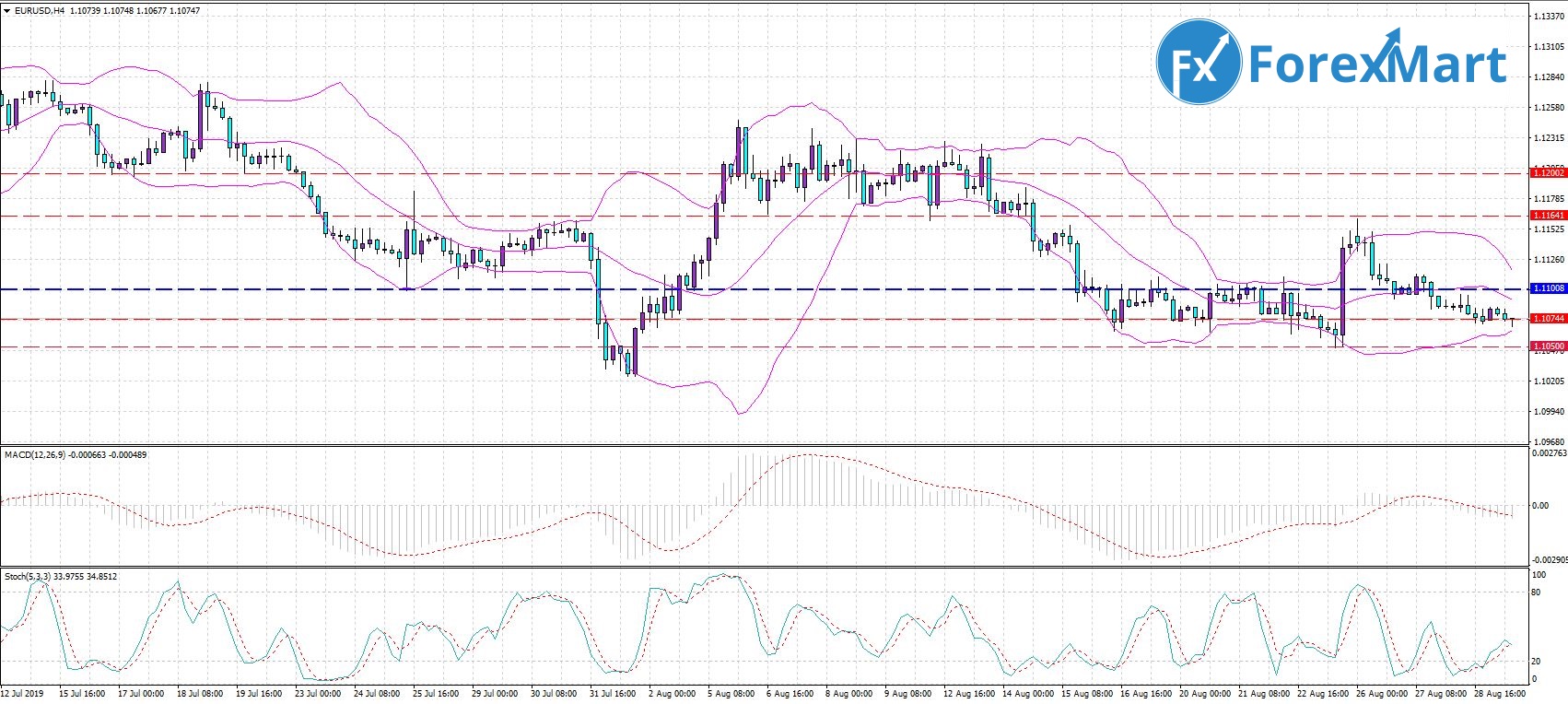Click the 20 Aug 00:00 time label
Viewport: 1568px width, 704px height.
click(x=1205, y=694)
